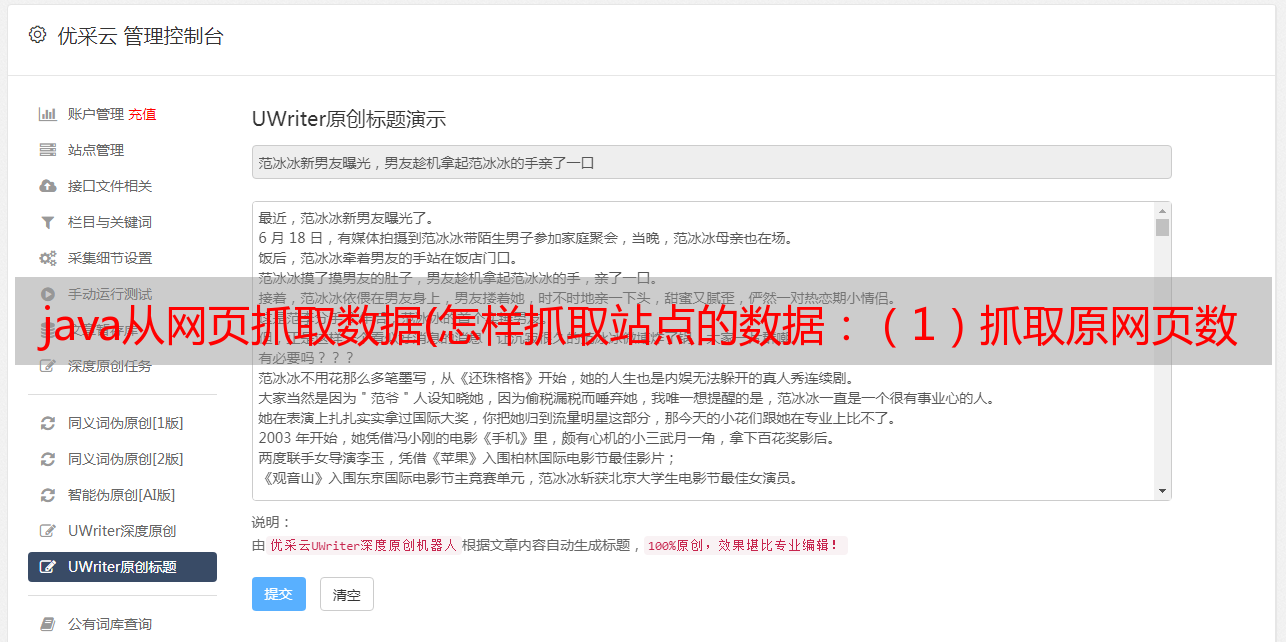Click the text area scrollbar up arrow
This screenshot has width=1286, height=642.
1162,211
